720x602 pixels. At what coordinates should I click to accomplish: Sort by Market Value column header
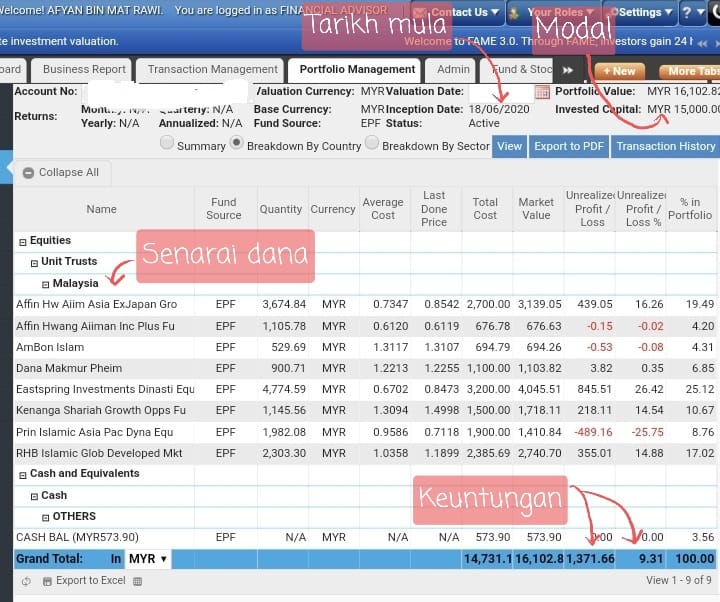click(538, 209)
